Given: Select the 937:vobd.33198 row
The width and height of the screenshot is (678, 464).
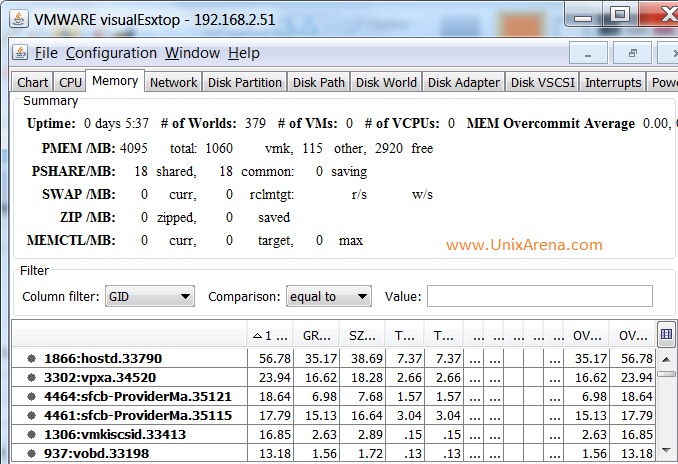Looking at the screenshot, I should (333, 453).
